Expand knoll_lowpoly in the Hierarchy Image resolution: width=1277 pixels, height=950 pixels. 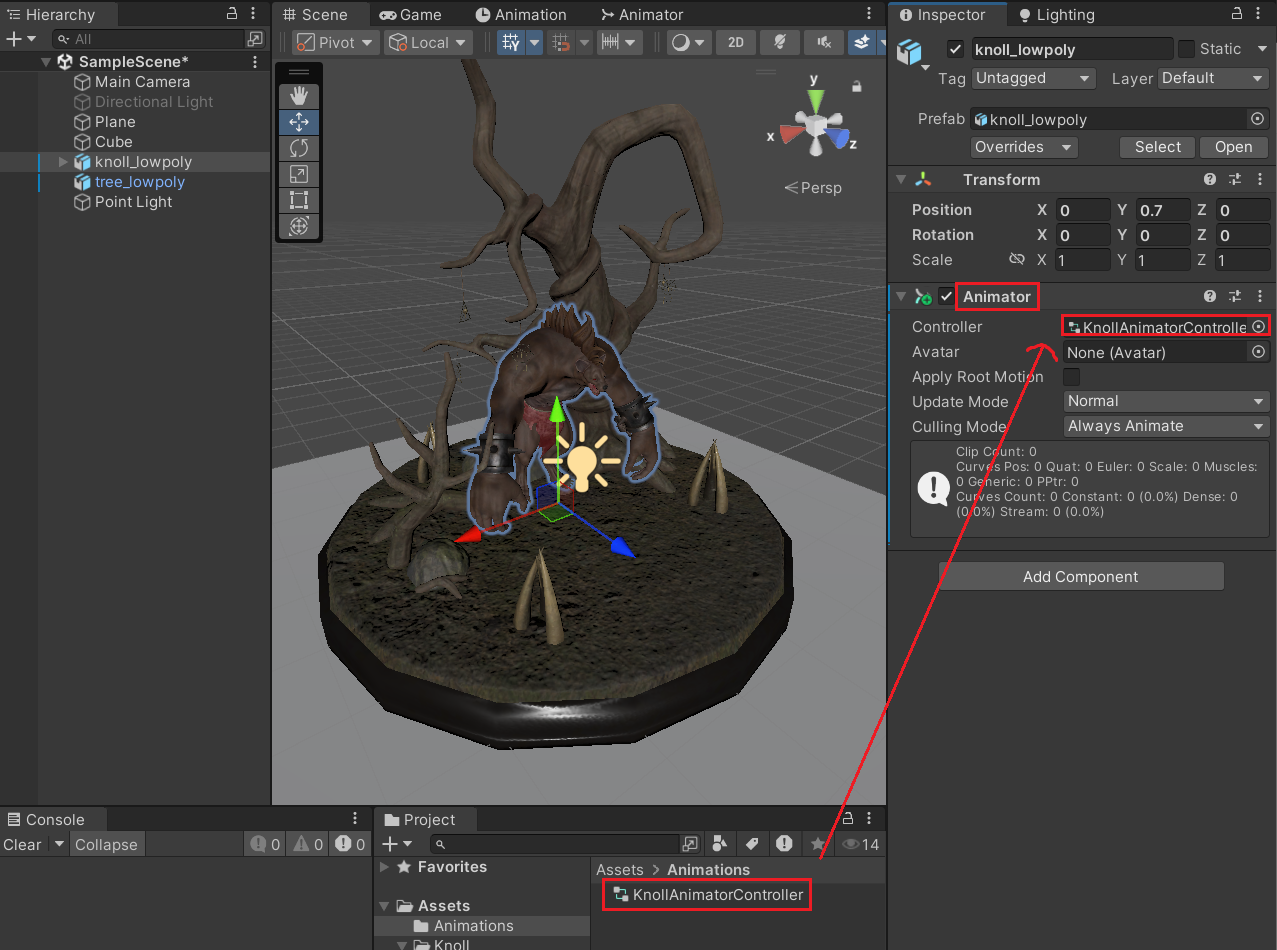(x=64, y=162)
